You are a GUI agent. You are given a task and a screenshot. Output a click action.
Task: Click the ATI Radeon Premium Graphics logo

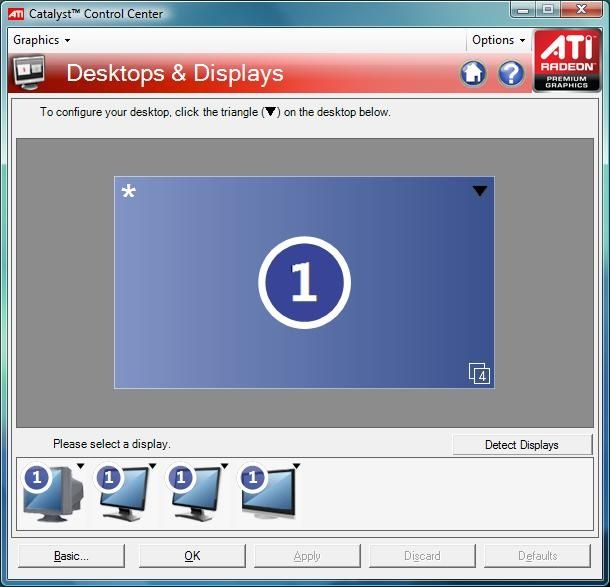(x=567, y=60)
